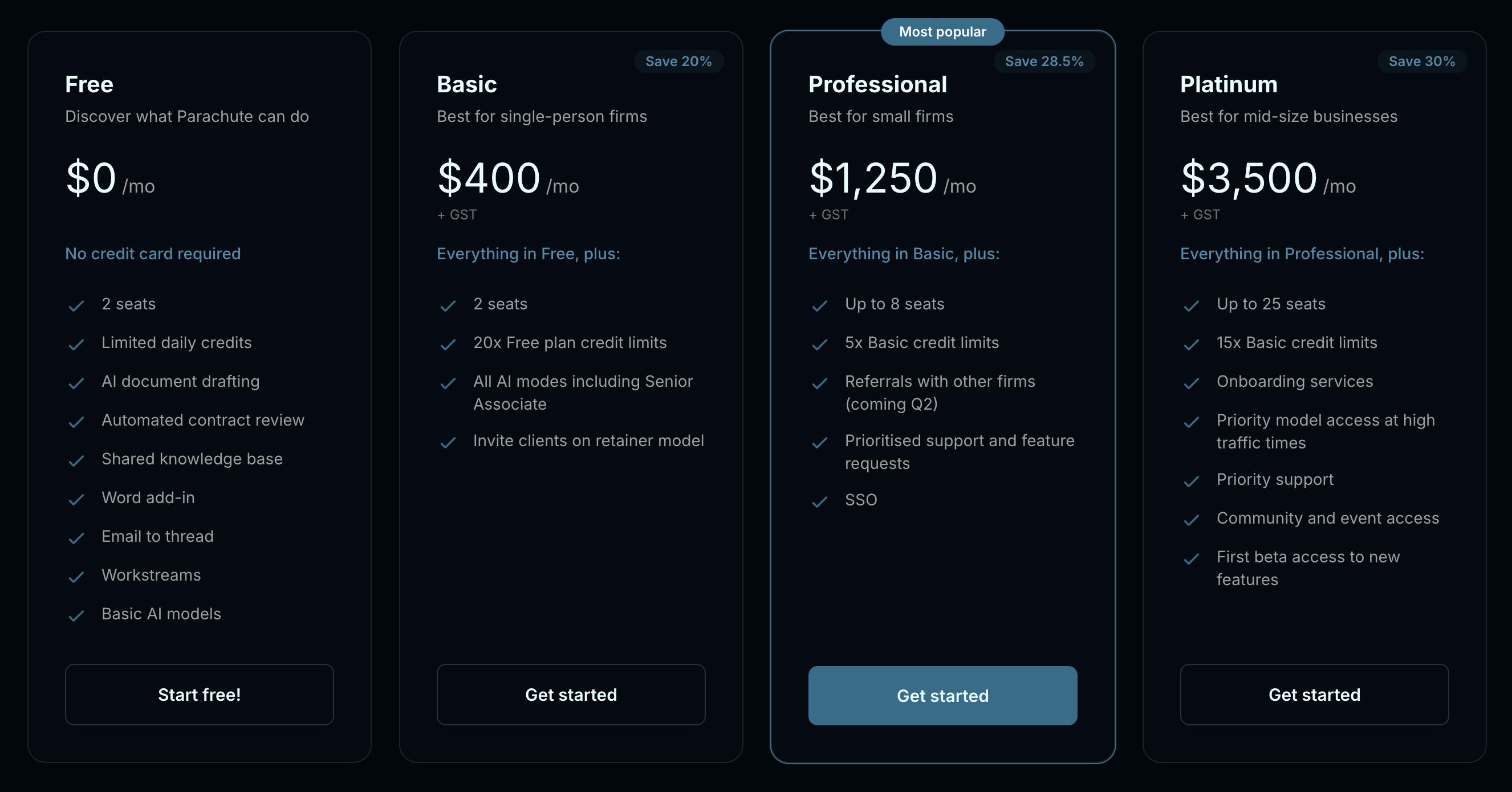This screenshot has width=1512, height=792.
Task: Click the Start free! button
Action: (199, 695)
